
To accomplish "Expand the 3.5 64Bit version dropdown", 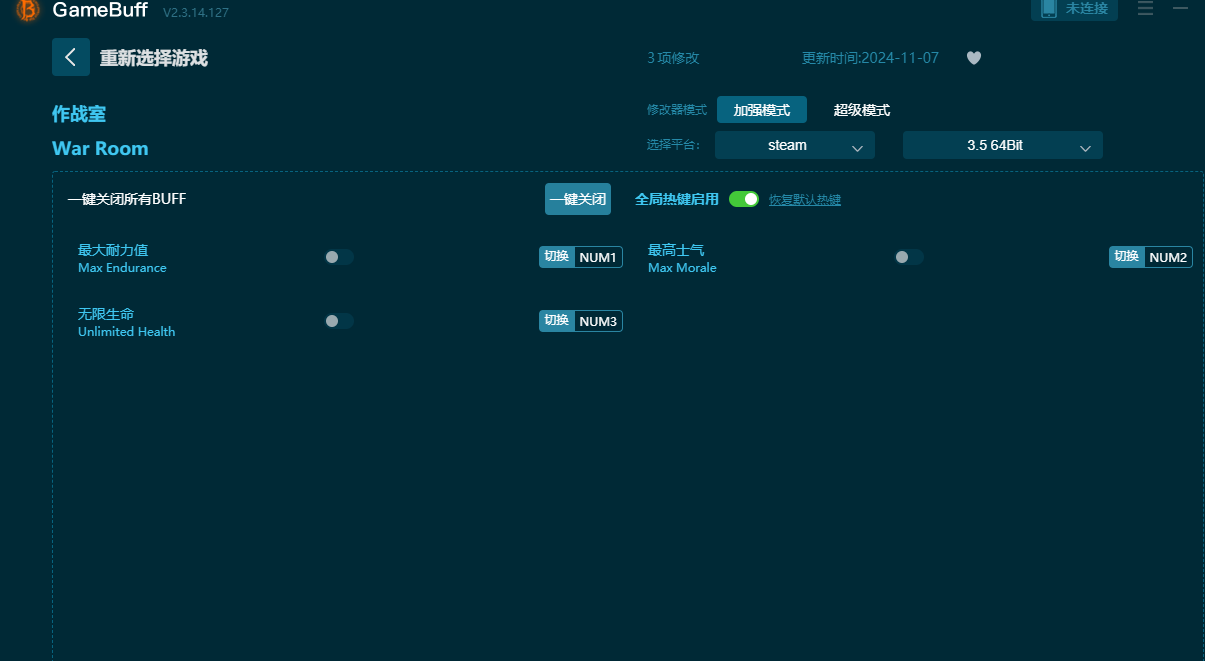I will (1002, 145).
